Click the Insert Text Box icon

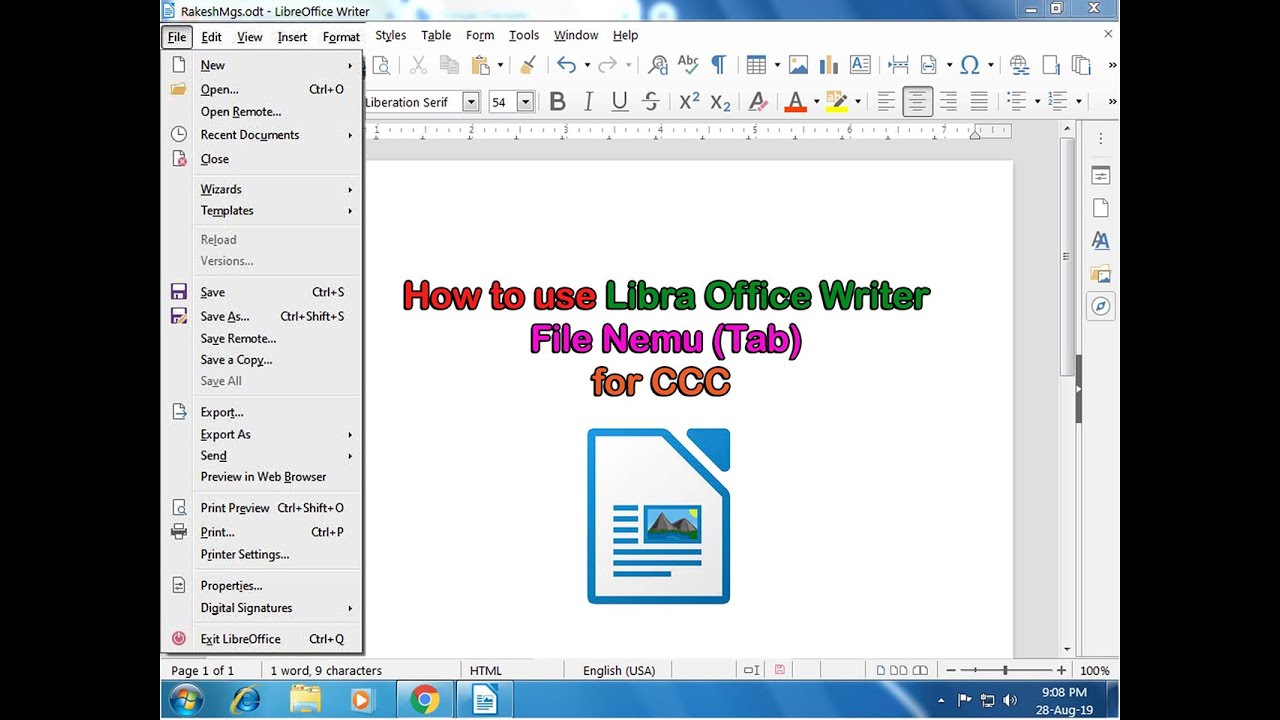click(x=860, y=65)
